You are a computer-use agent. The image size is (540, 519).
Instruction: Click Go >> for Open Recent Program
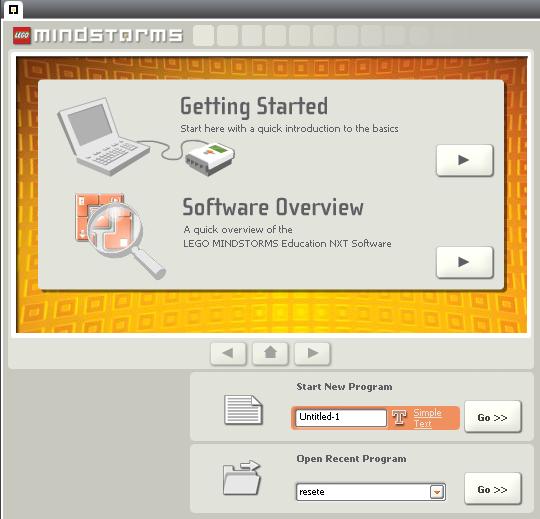tap(492, 489)
